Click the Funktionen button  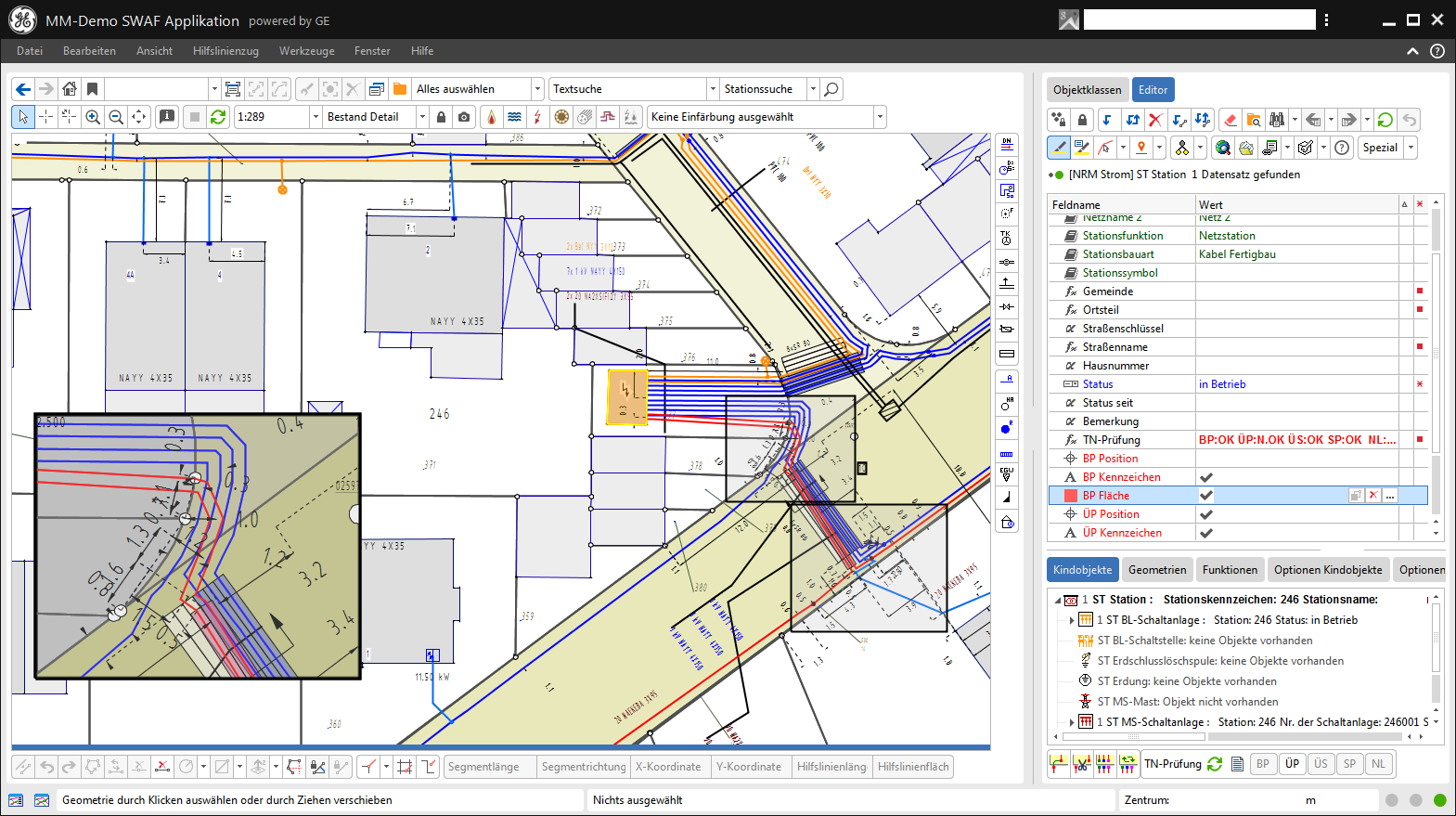pos(1230,570)
